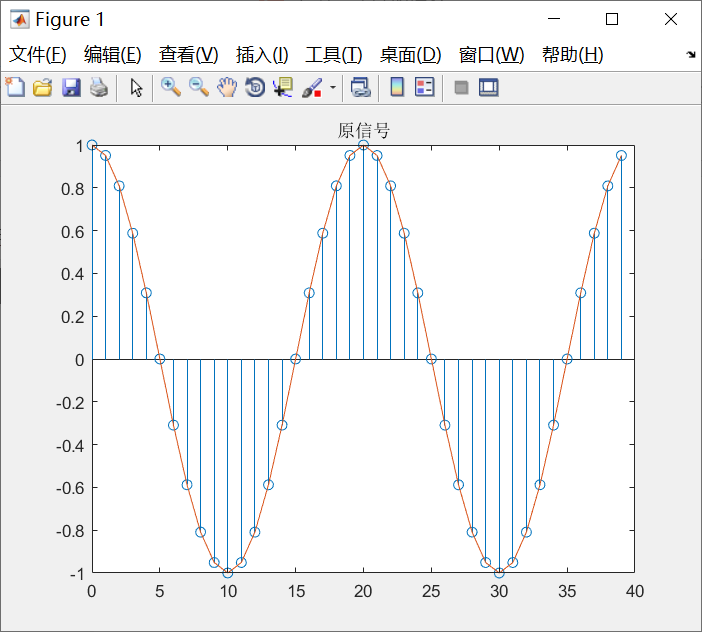Open the 文件(F) menu
The width and height of the screenshot is (702, 632).
click(x=38, y=55)
